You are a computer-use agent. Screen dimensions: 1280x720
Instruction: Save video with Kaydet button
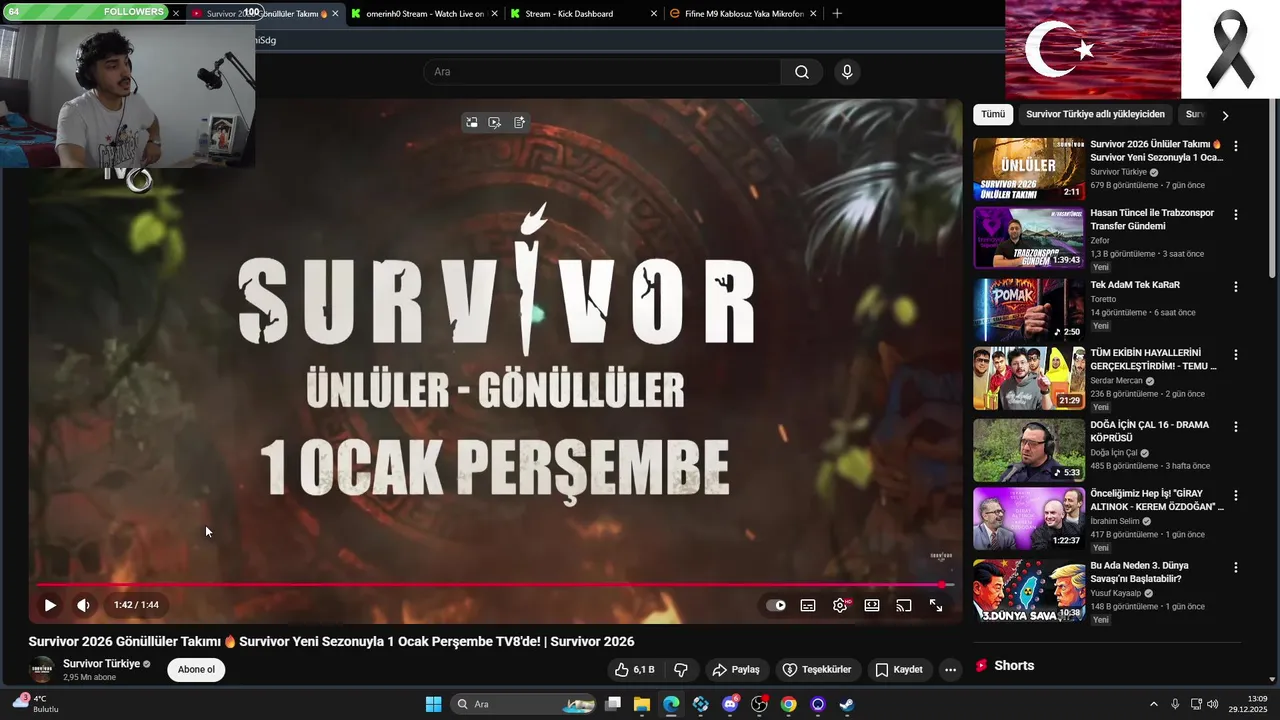pyautogui.click(x=899, y=670)
